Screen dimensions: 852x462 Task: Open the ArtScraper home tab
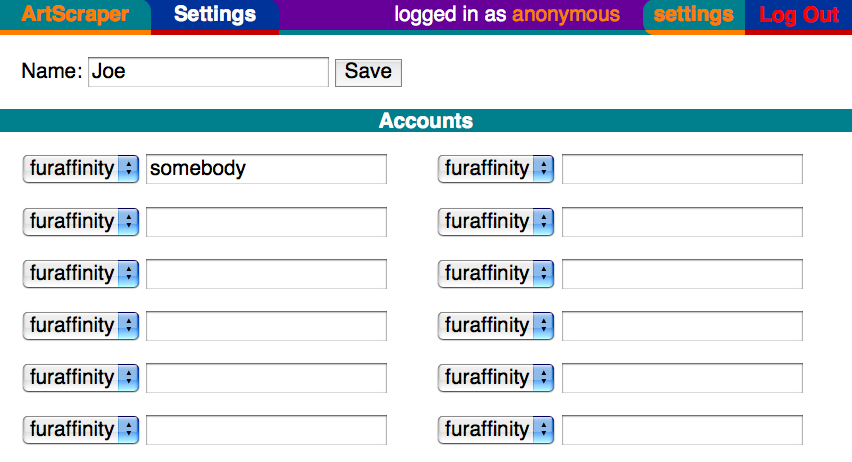[75, 15]
